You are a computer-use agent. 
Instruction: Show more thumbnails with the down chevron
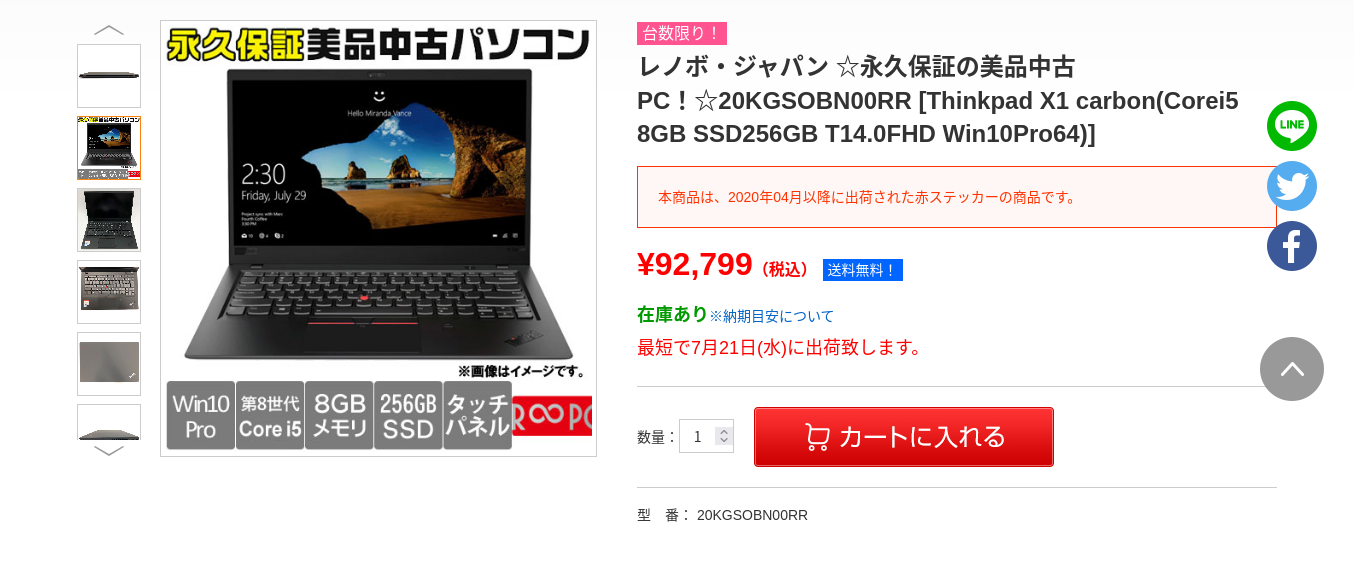[109, 451]
